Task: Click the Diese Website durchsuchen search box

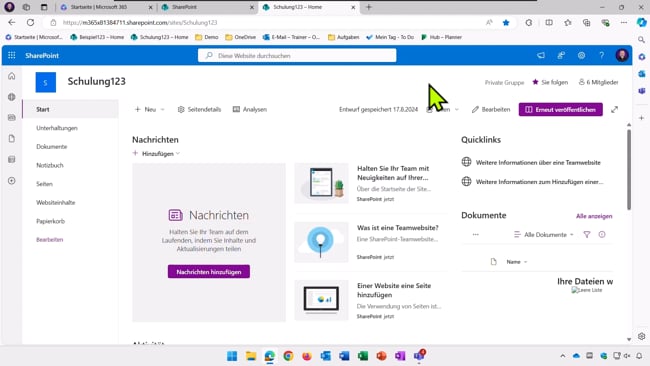Action: coord(297,56)
